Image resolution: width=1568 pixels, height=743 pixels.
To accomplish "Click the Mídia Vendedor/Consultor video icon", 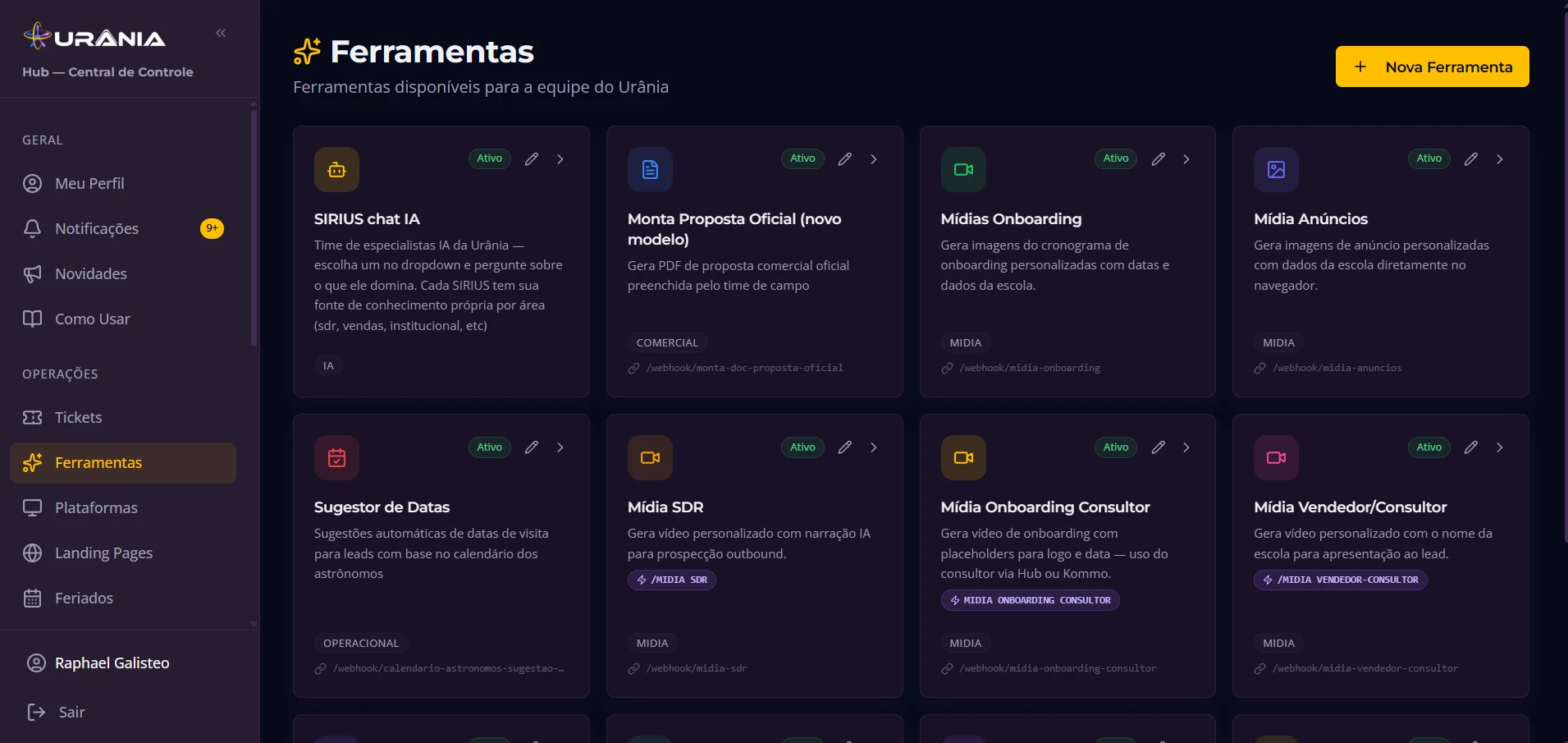I will [x=1277, y=458].
